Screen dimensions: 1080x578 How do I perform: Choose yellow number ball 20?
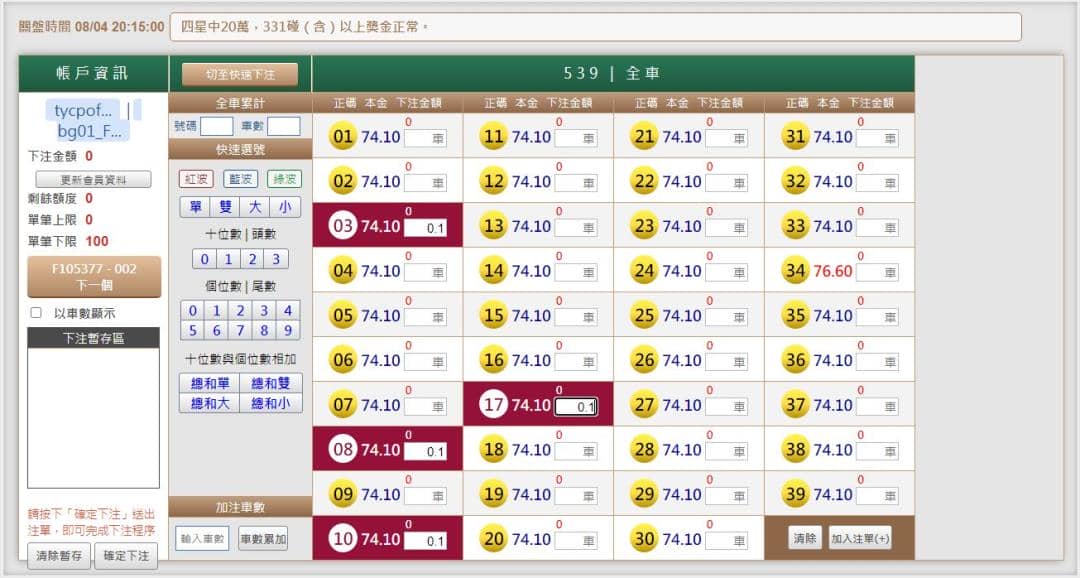[x=493, y=539]
